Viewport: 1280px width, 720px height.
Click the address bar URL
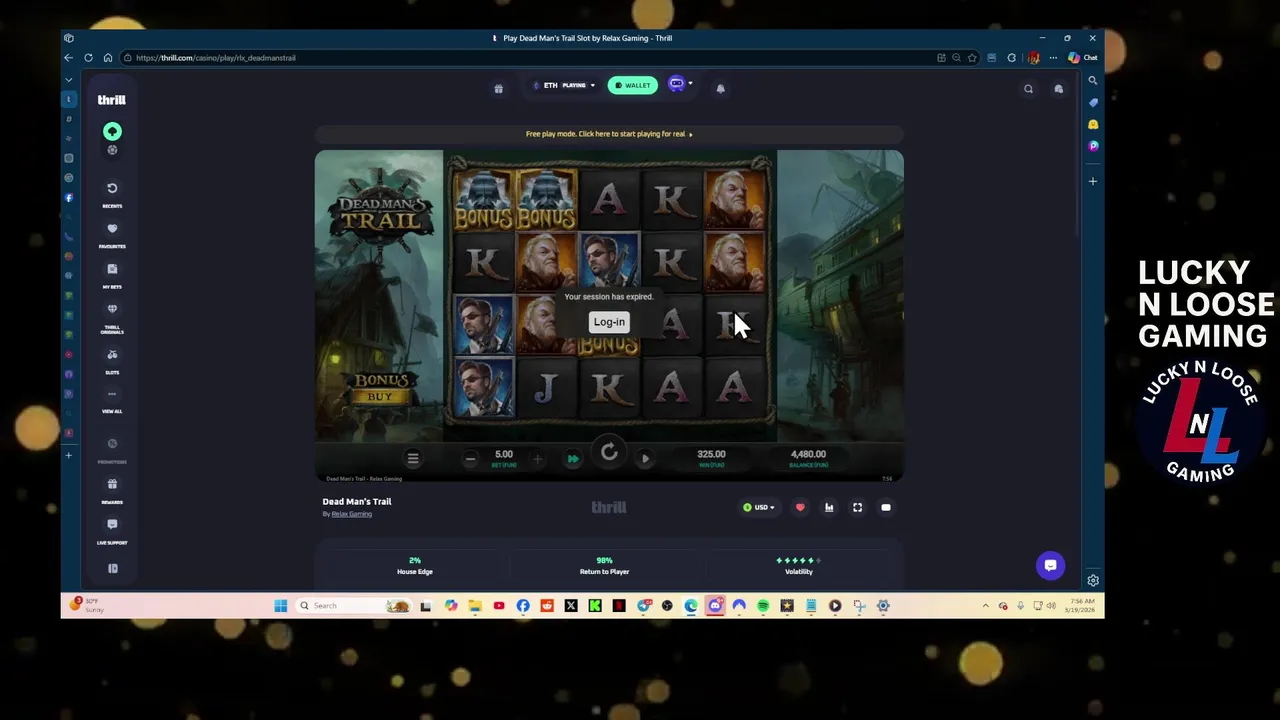(216, 58)
